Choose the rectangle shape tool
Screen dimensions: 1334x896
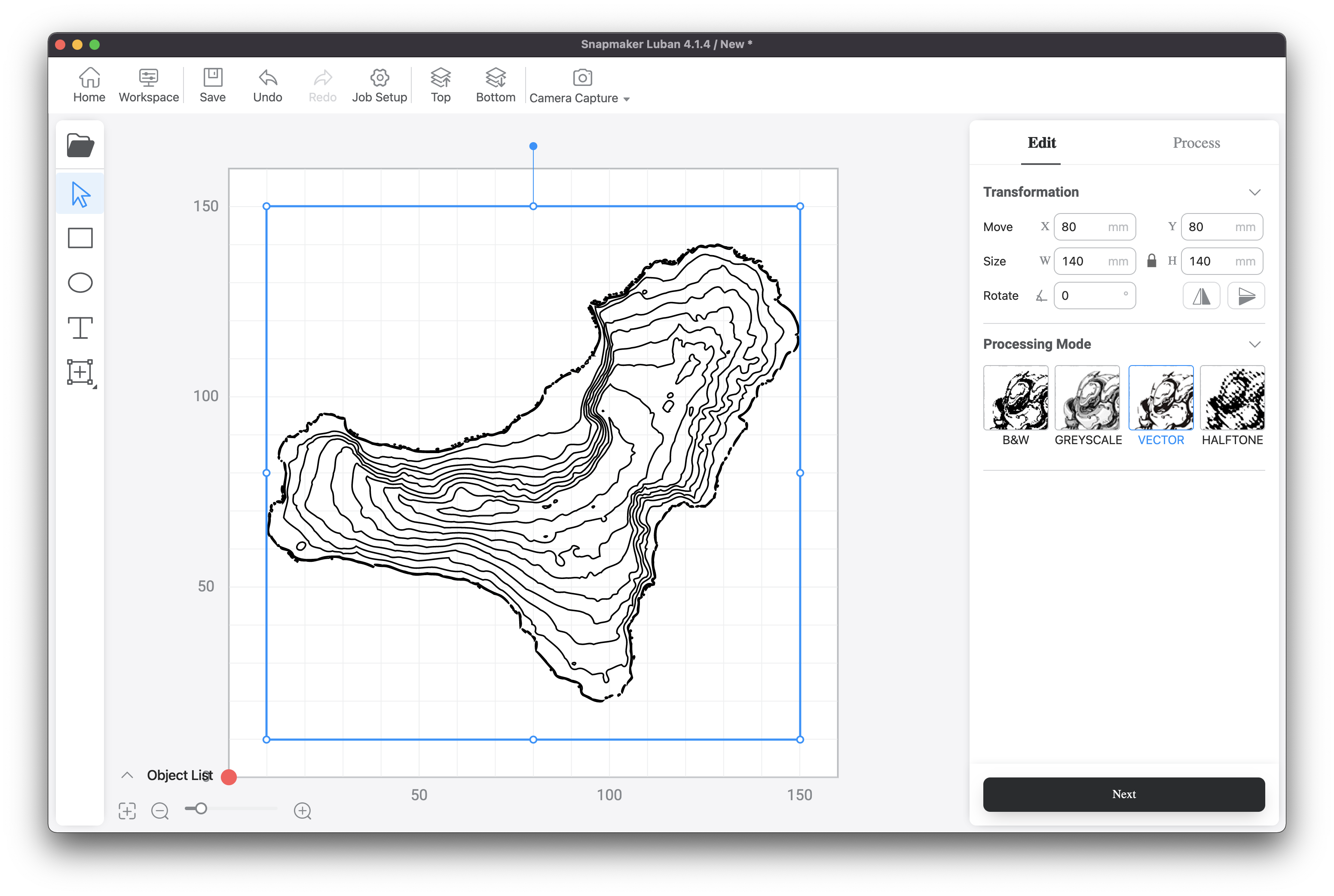coord(80,238)
